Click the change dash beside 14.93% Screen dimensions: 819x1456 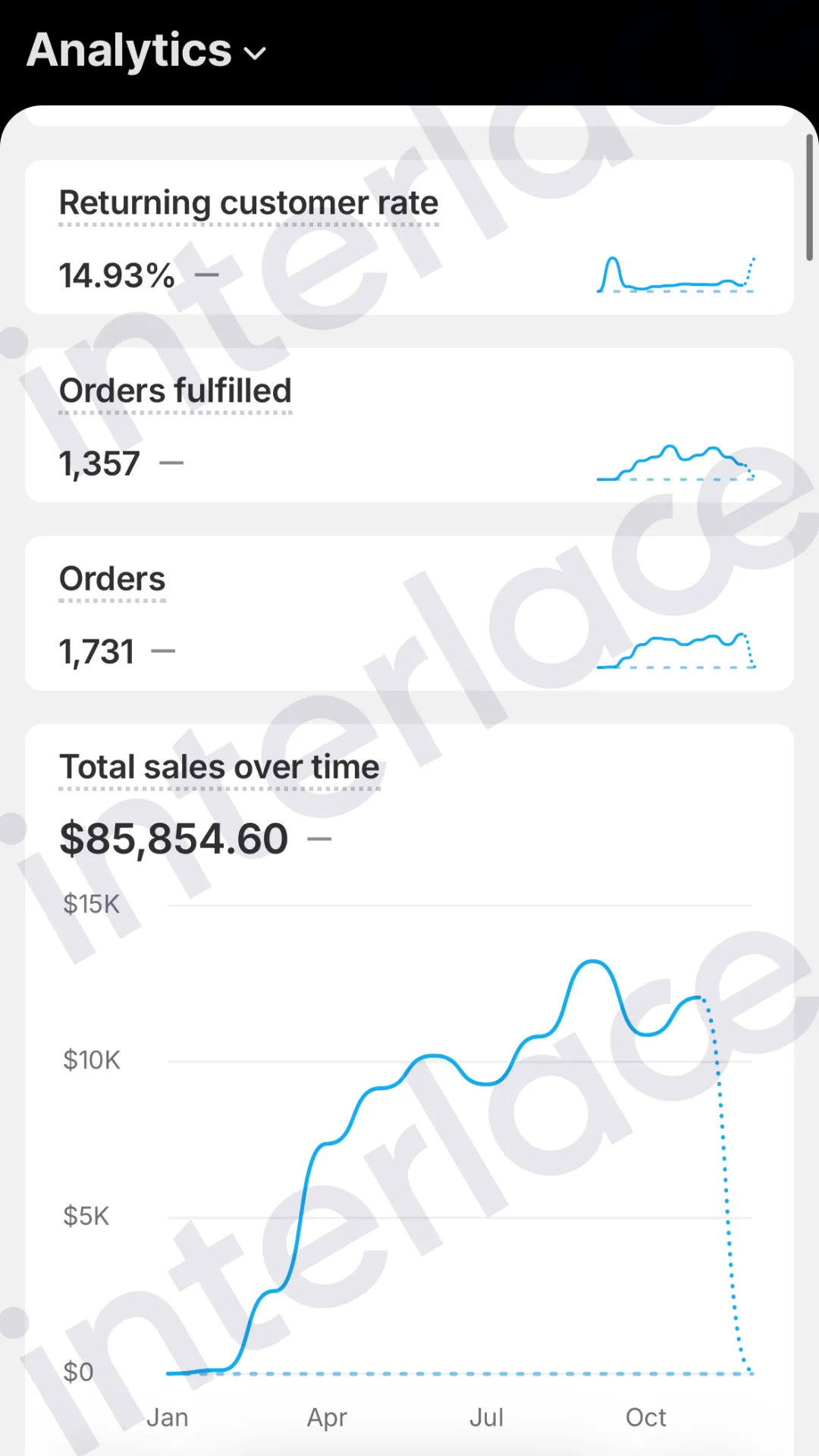207,275
